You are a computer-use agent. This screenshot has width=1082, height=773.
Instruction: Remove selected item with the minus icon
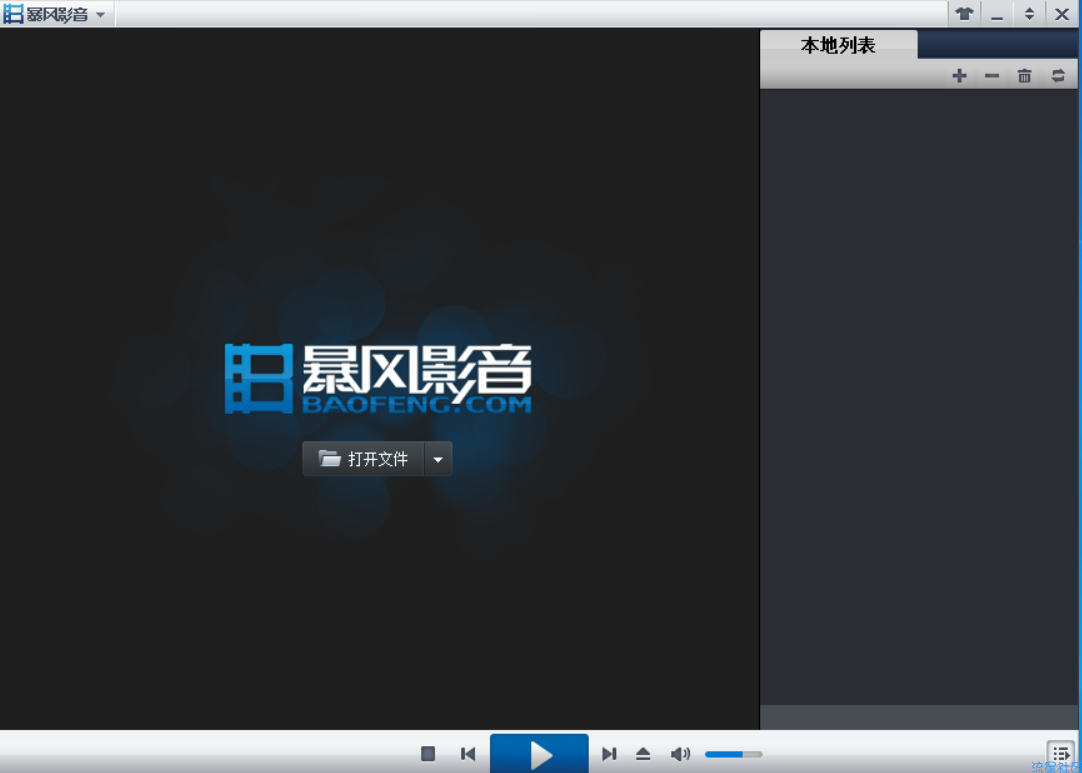992,76
